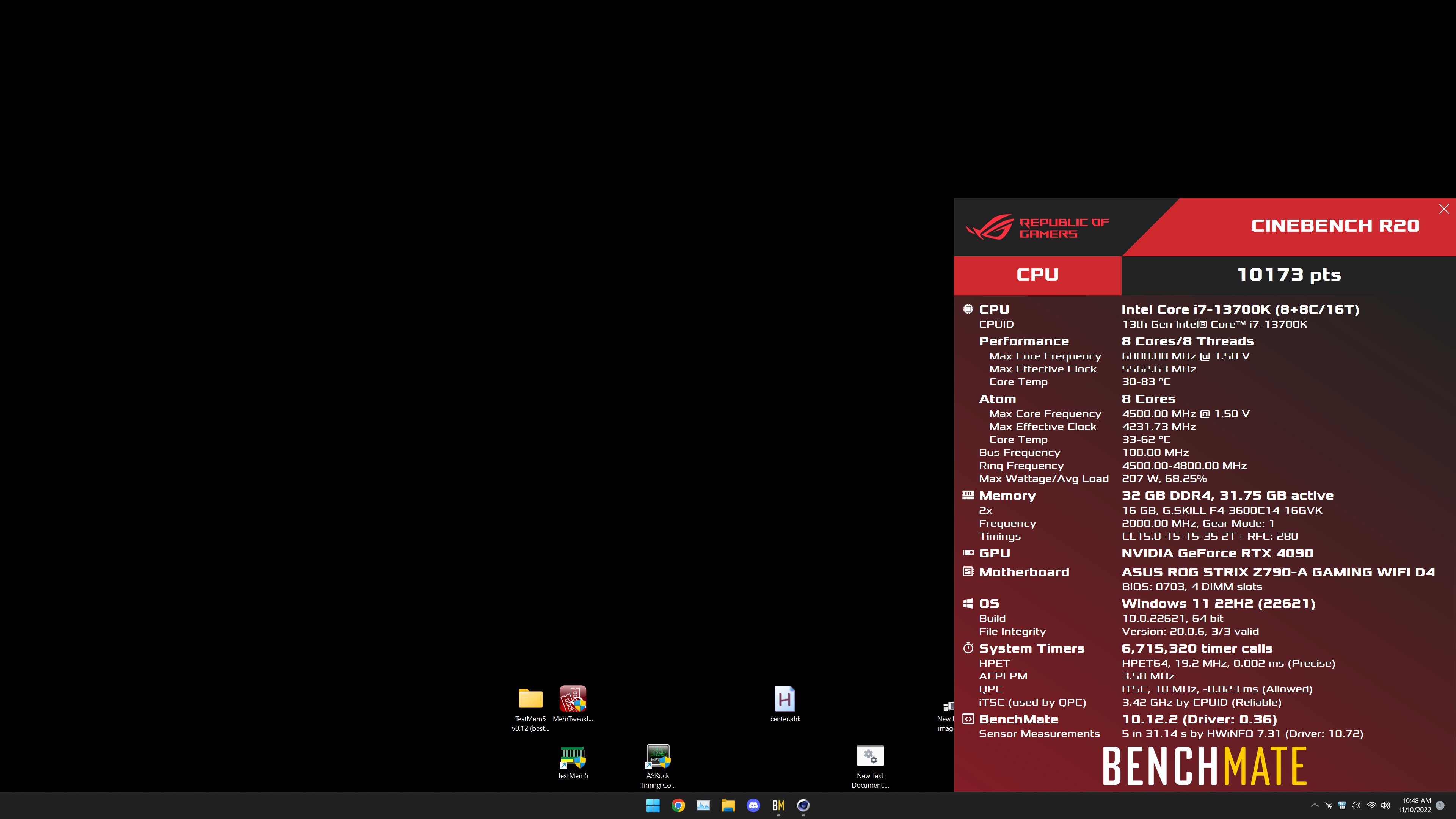Click the '100.00 MHz' bus frequency value
Screen dimensions: 1456x819
(1155, 452)
